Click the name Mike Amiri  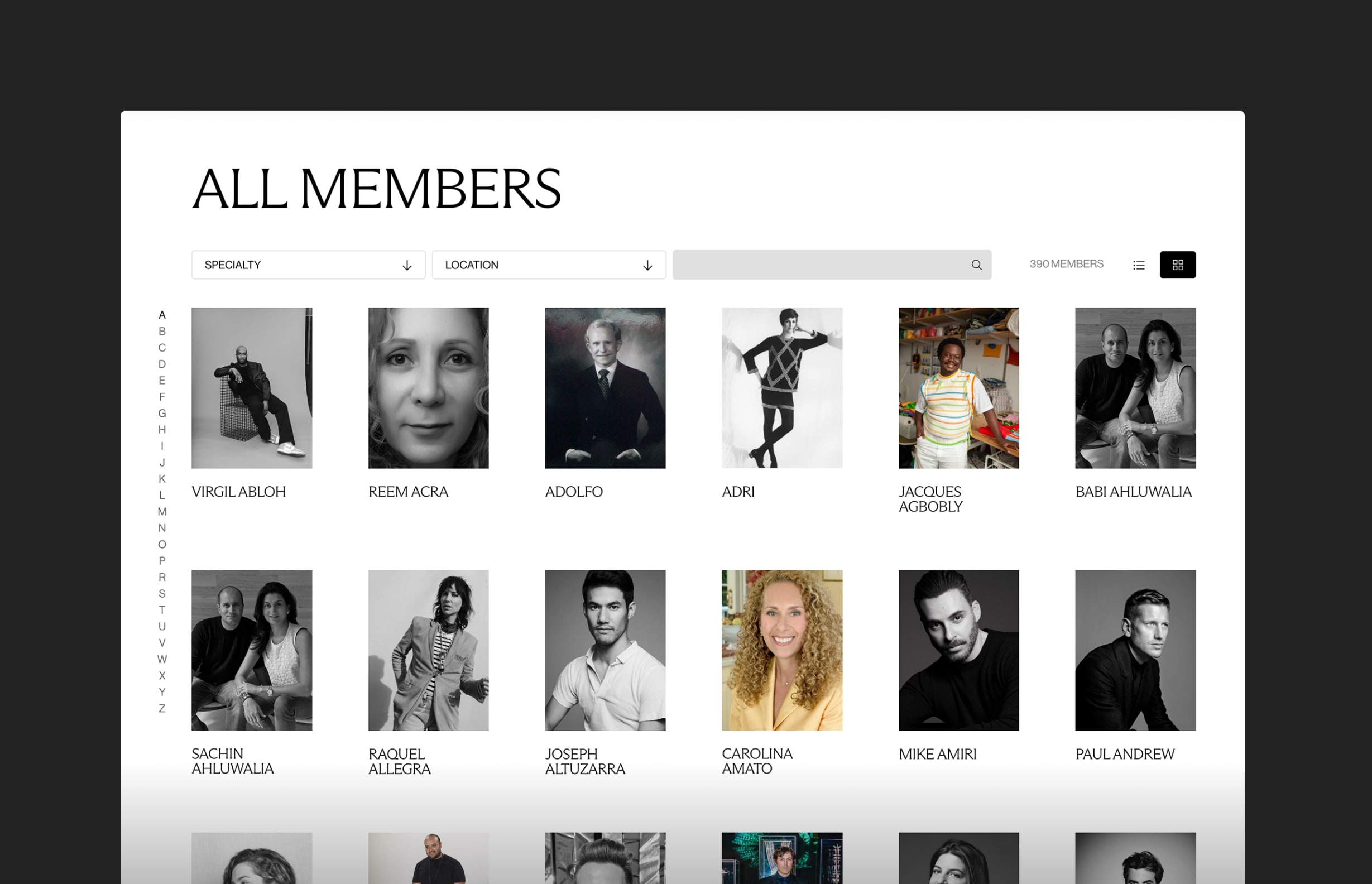pyautogui.click(x=937, y=754)
